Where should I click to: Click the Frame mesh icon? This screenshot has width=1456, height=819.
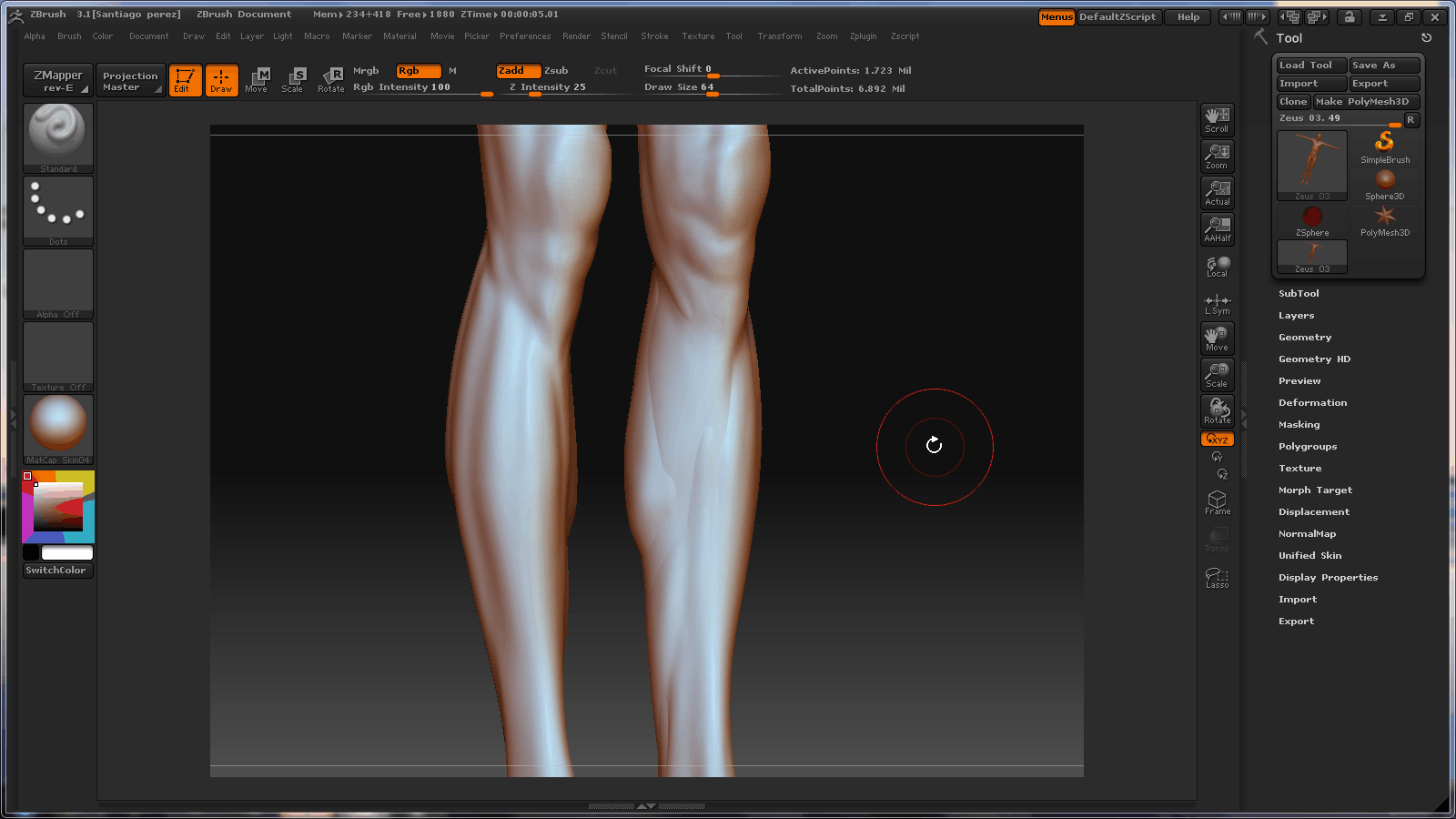point(1217,503)
